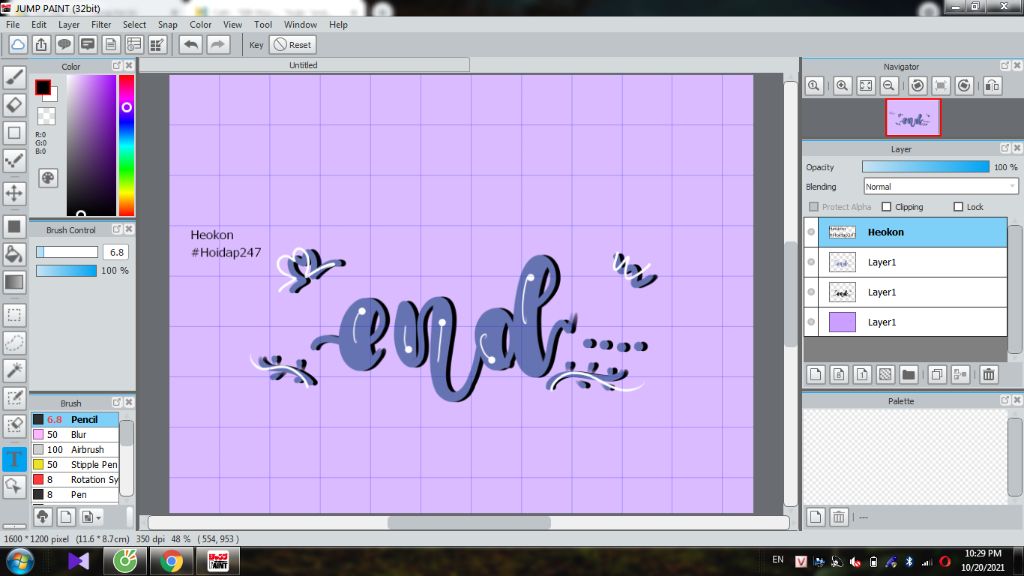
Task: Enable the Lock checkbox
Action: tap(958, 207)
